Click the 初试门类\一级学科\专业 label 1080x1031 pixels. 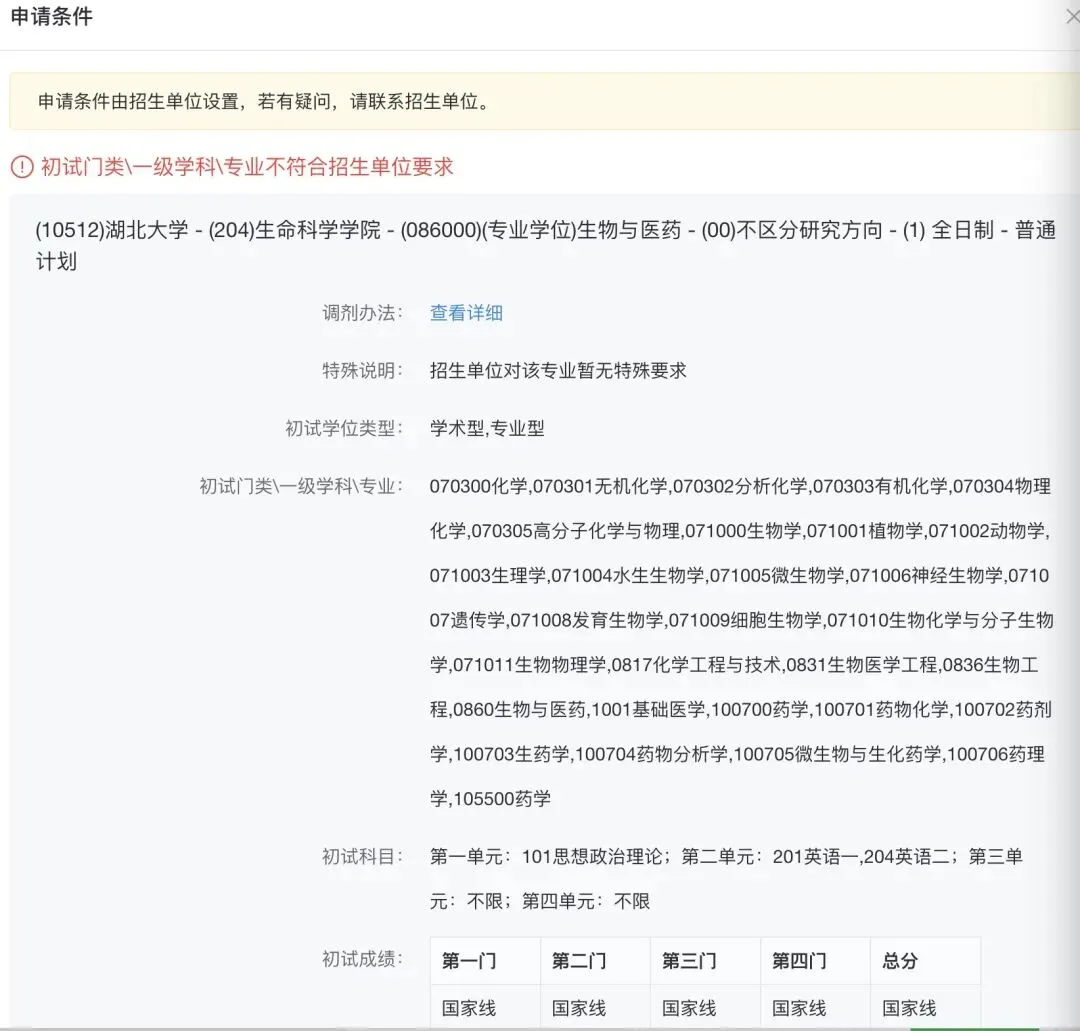tap(301, 486)
